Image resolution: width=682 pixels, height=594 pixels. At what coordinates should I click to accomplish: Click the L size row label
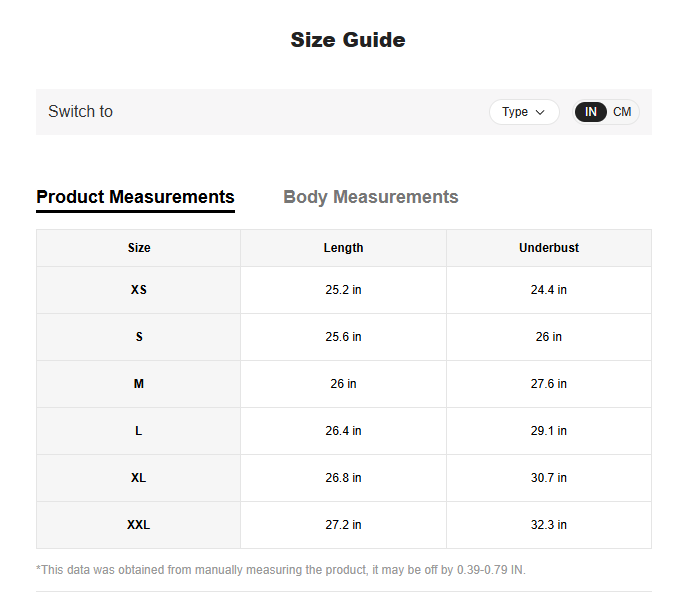[139, 431]
